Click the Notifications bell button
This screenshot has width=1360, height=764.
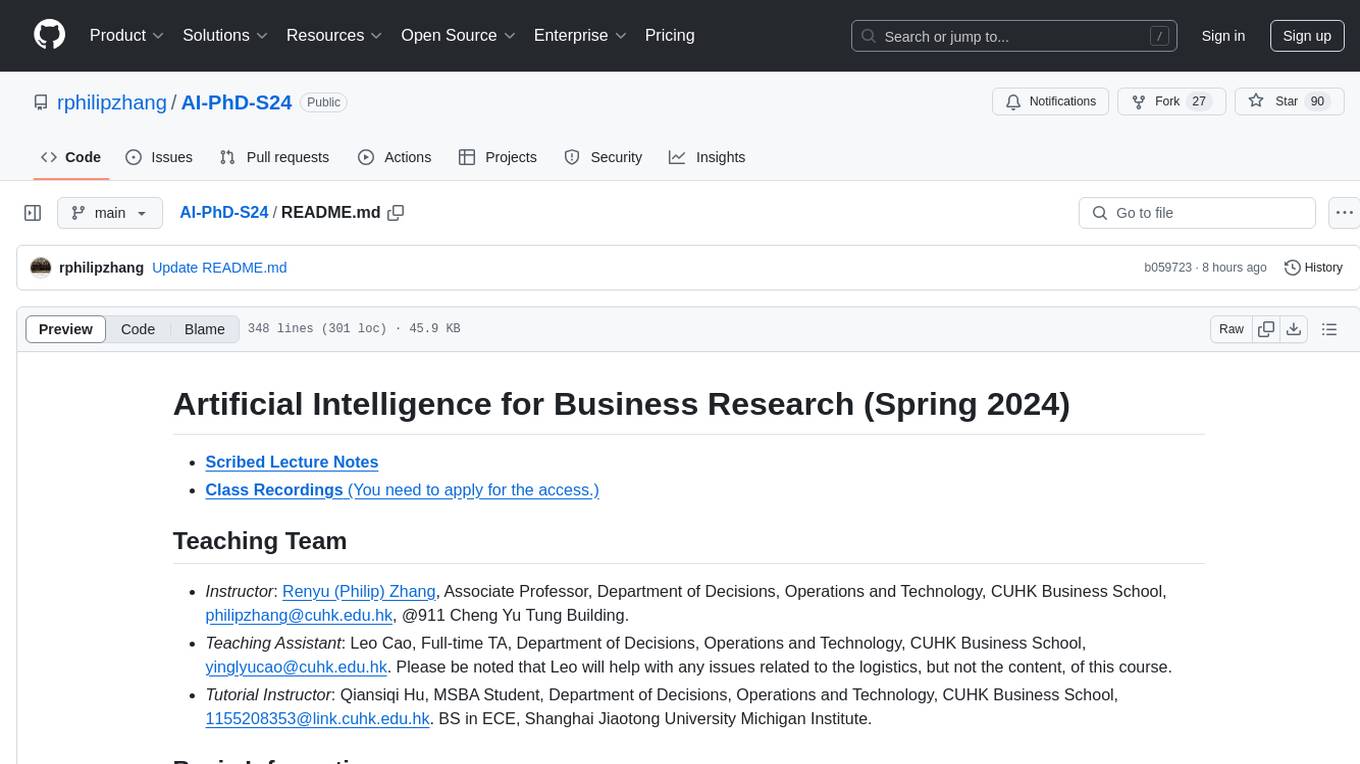pos(1051,102)
